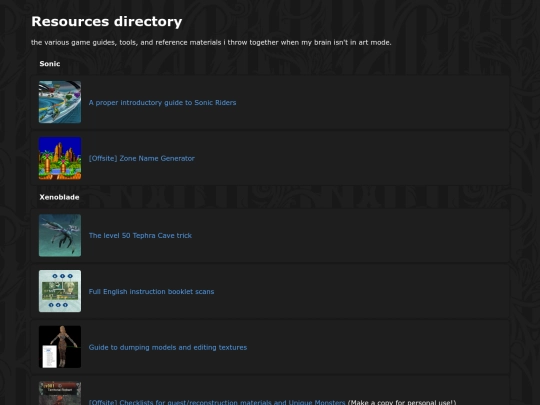Click the Tephra Cave monster thumbnail
Image resolution: width=540 pixels, height=405 pixels.
click(60, 236)
